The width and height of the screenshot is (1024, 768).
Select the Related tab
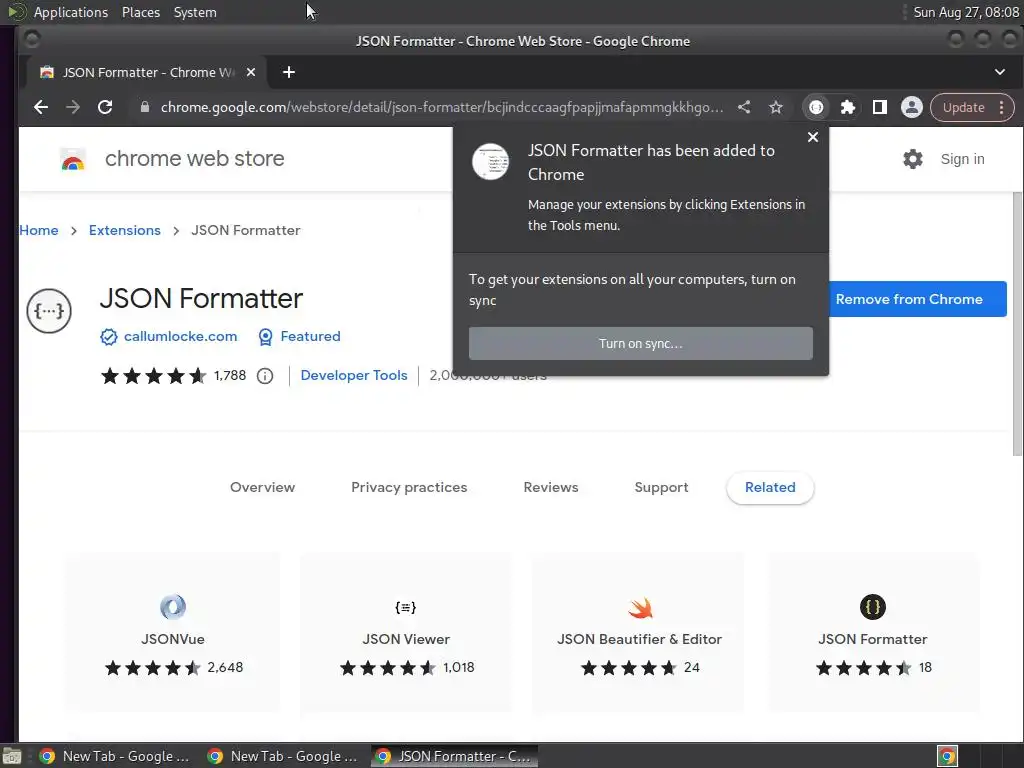[770, 487]
